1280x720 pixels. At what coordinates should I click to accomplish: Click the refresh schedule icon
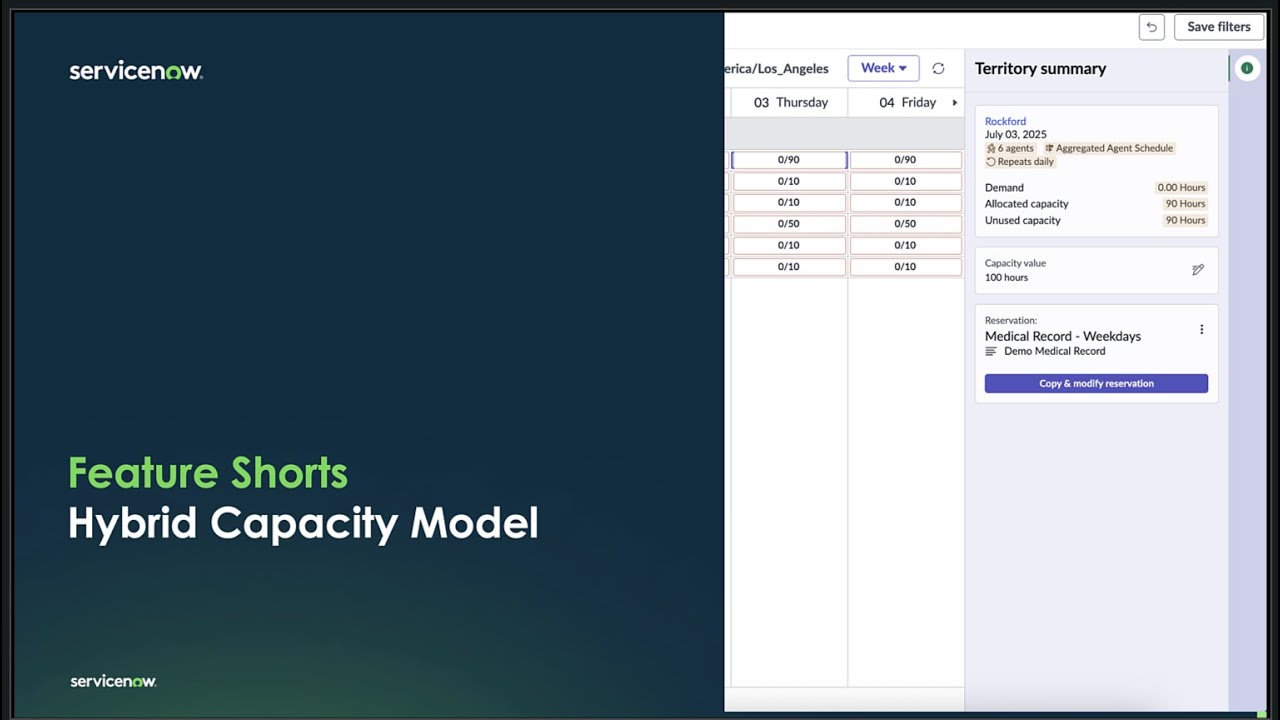(938, 68)
